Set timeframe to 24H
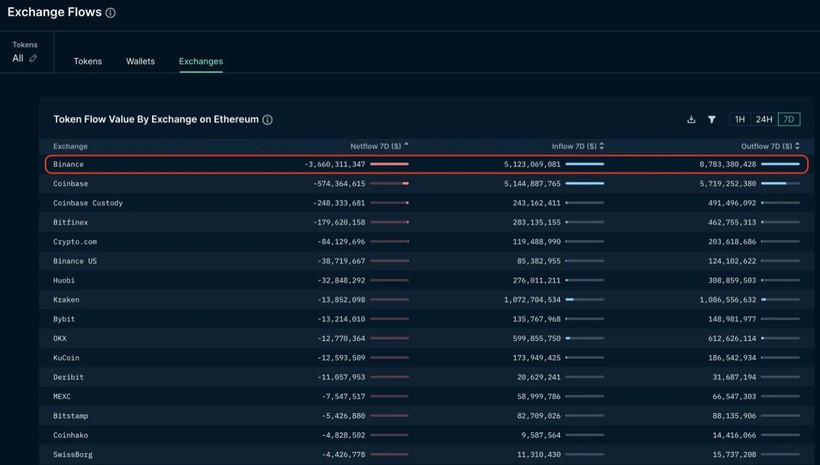 [764, 119]
